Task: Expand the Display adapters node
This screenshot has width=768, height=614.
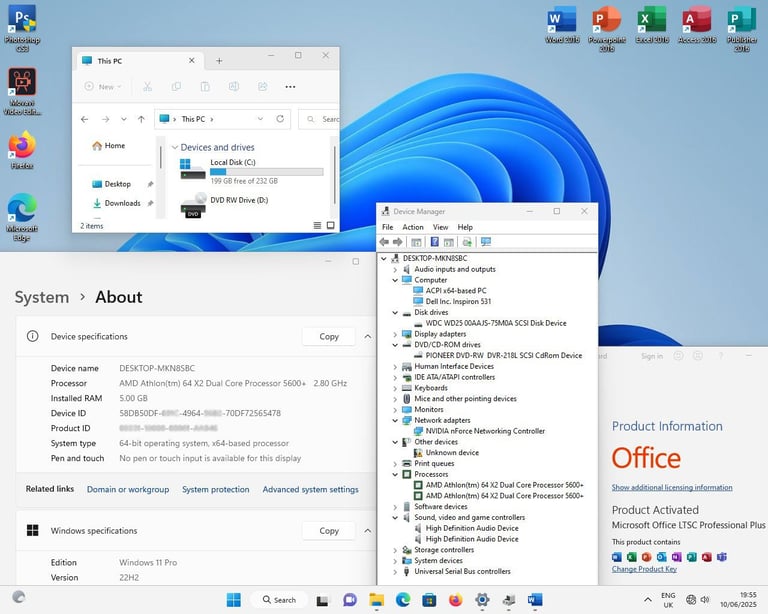Action: click(x=395, y=334)
